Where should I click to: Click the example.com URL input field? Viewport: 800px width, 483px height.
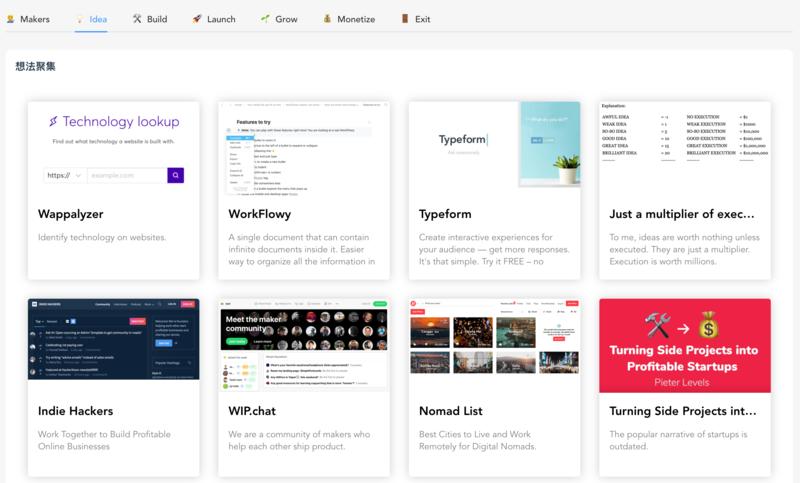[x=125, y=175]
